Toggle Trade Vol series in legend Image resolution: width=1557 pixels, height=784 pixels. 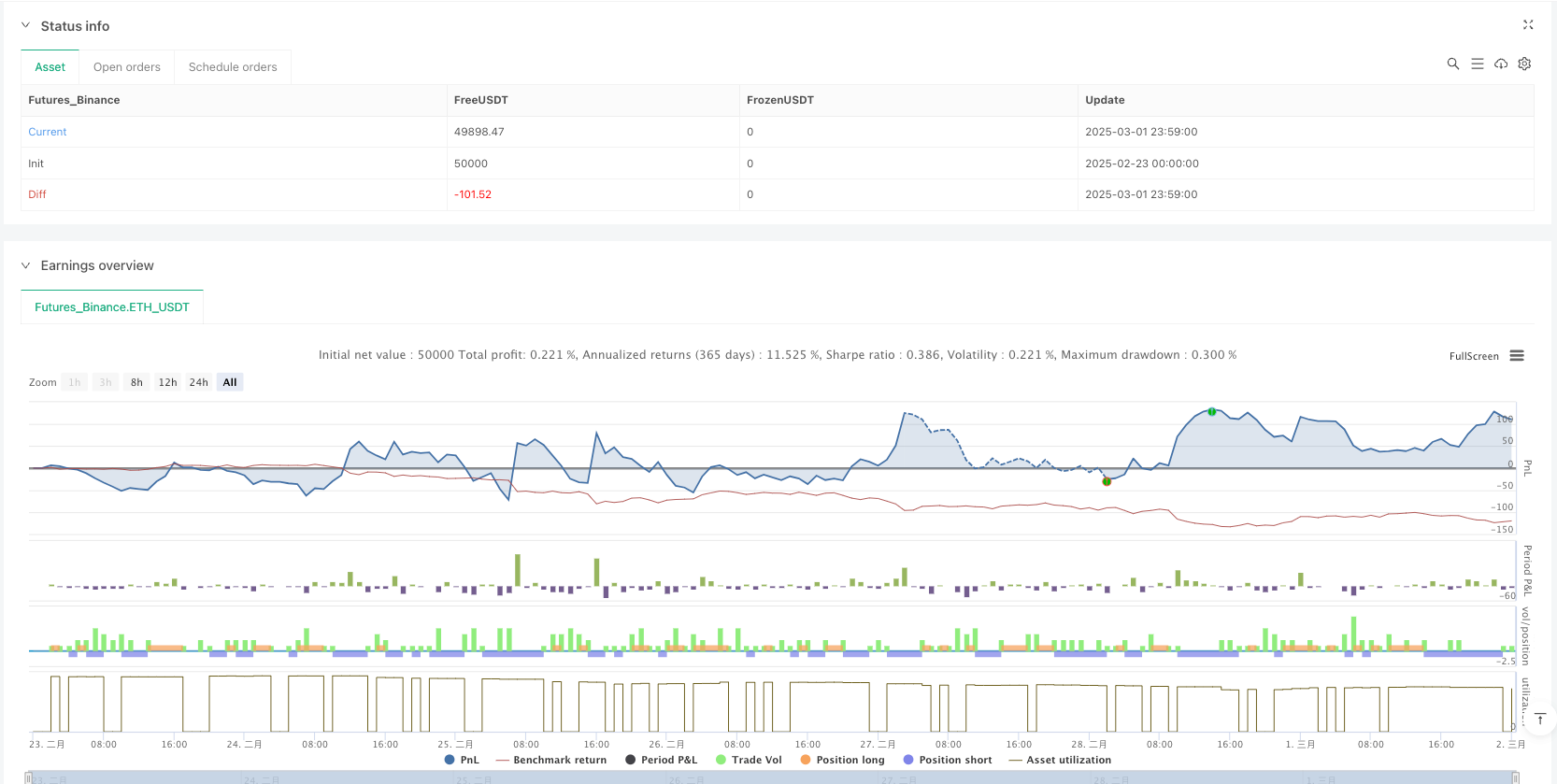click(x=749, y=760)
